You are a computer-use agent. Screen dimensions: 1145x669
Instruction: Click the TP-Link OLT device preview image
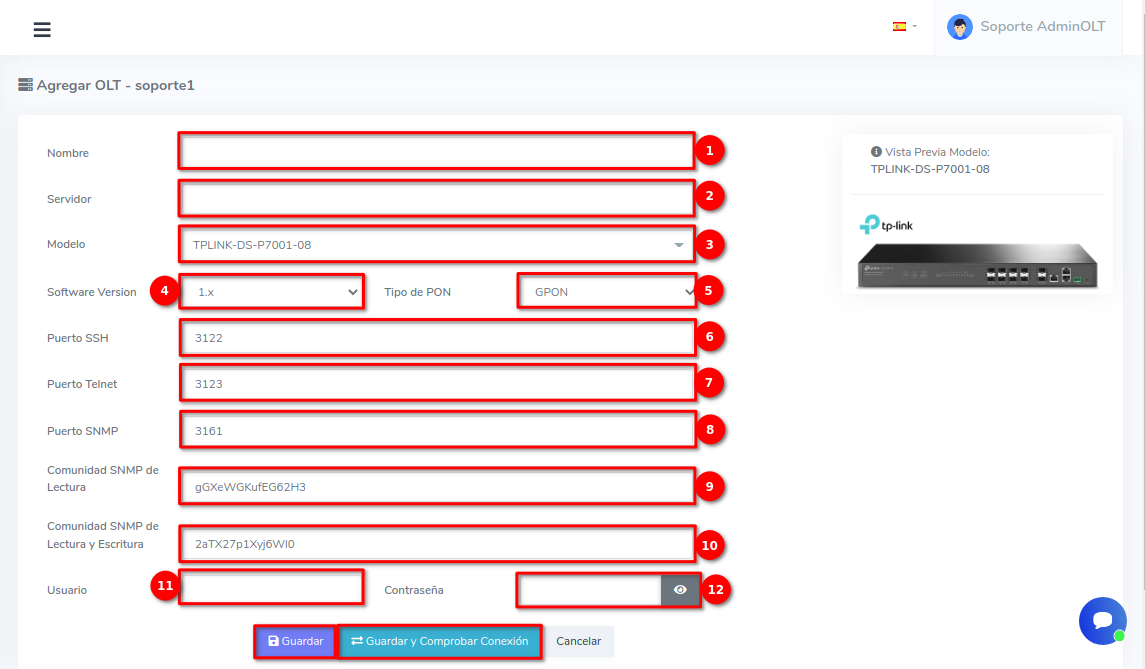(977, 266)
